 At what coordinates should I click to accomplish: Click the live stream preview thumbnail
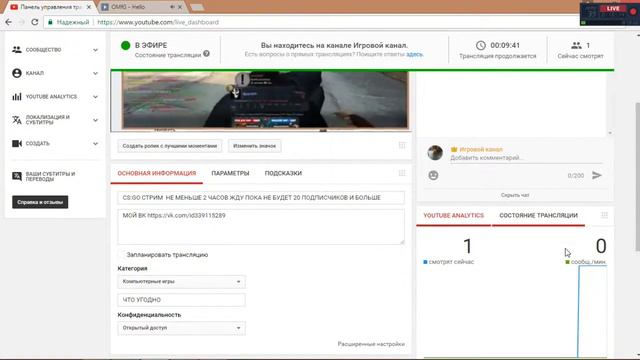coord(261,101)
